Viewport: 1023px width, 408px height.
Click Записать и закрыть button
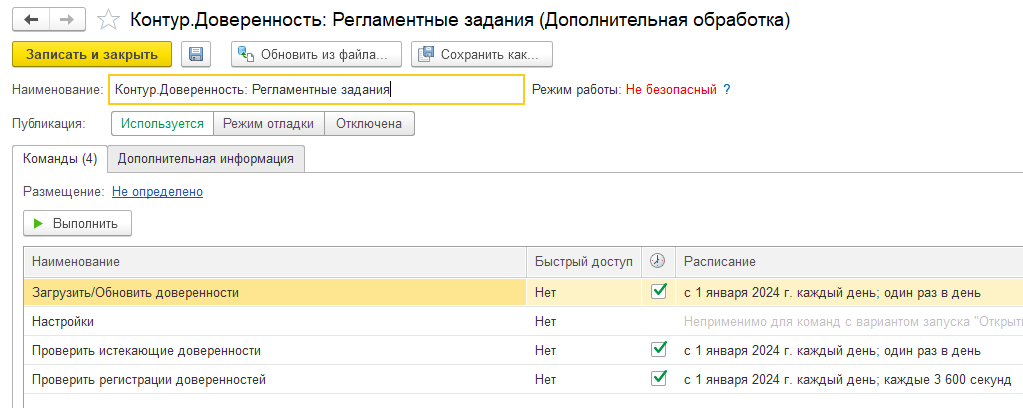[92, 55]
